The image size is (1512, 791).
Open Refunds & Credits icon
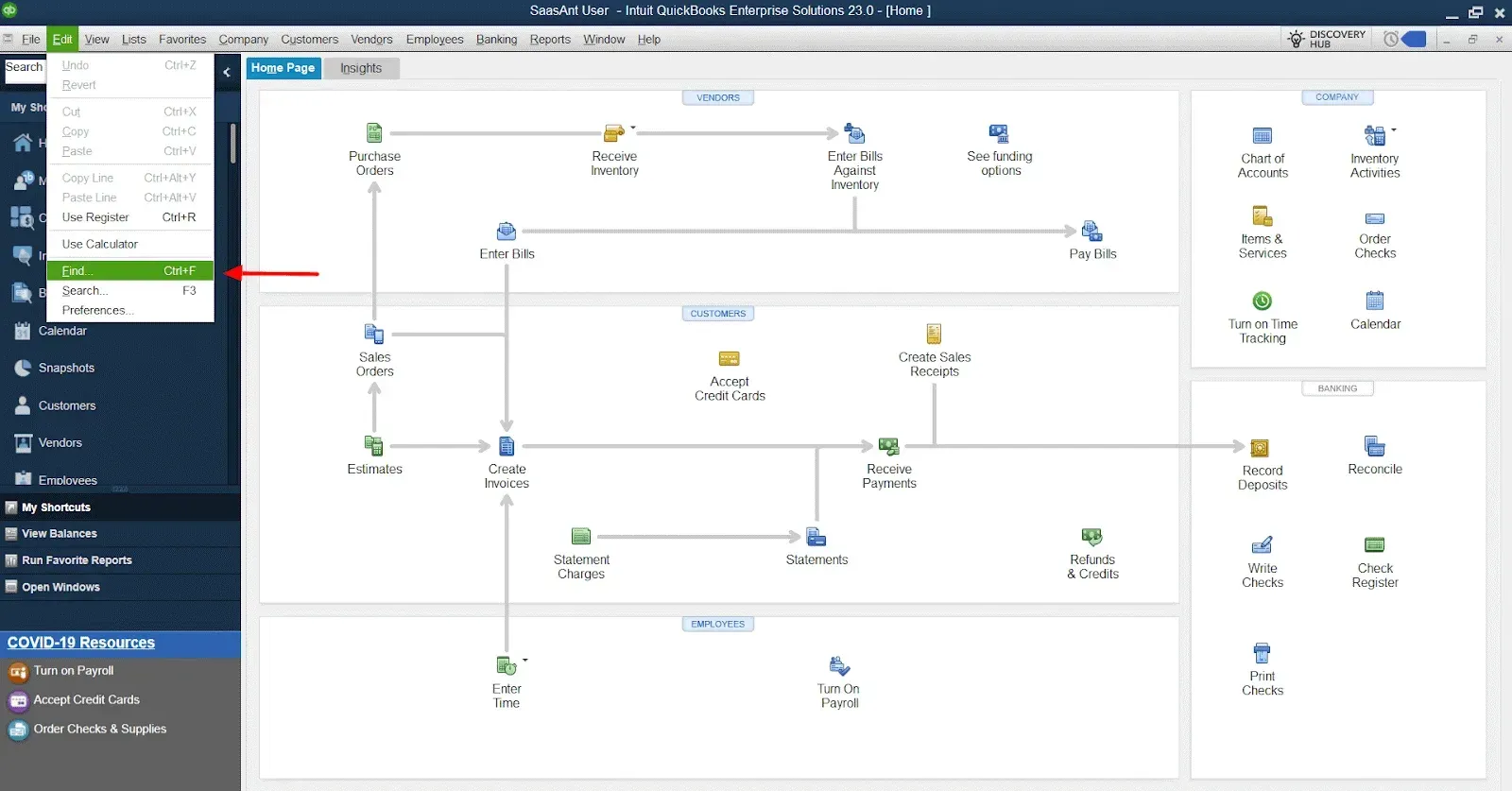point(1091,537)
